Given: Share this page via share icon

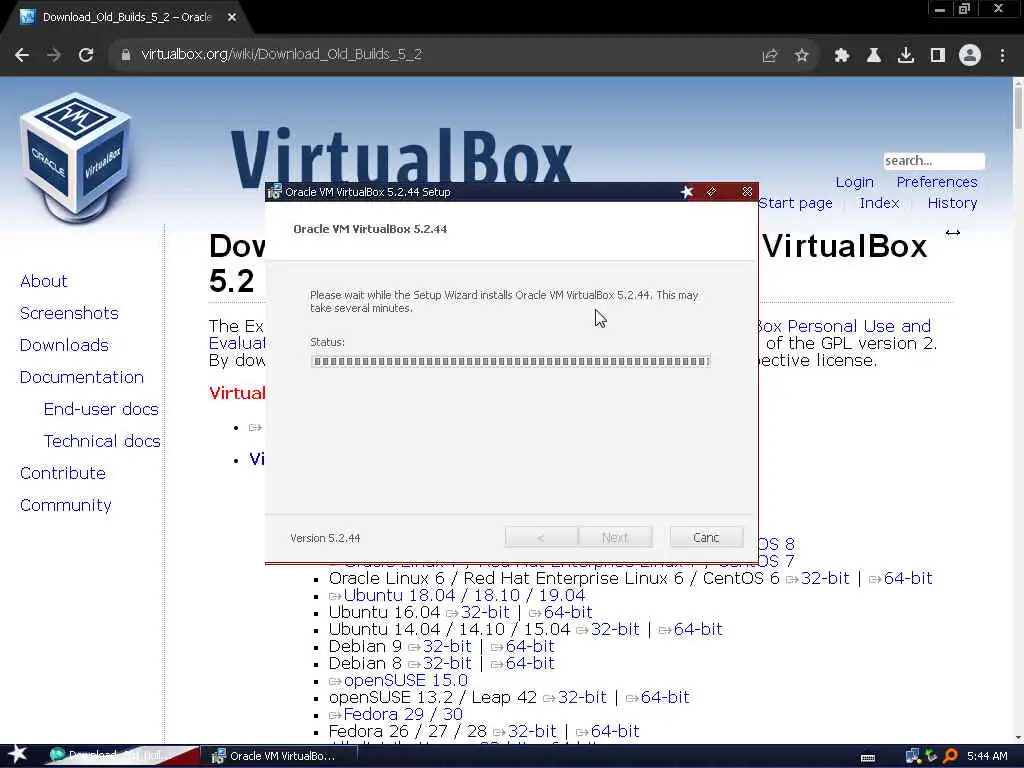Looking at the screenshot, I should [x=770, y=56].
